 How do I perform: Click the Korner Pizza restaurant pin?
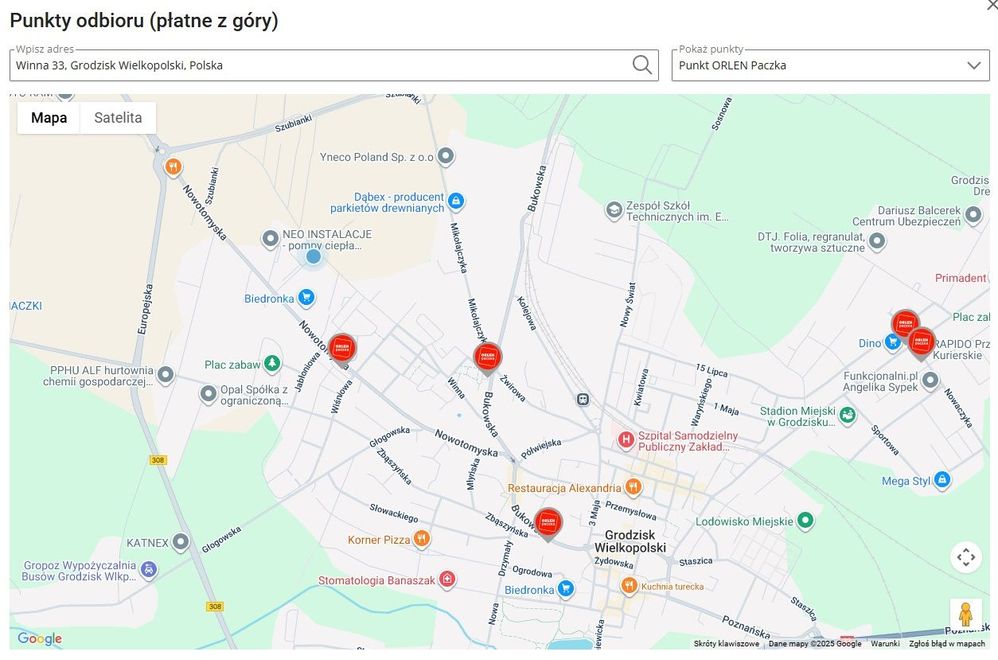pyautogui.click(x=421, y=539)
